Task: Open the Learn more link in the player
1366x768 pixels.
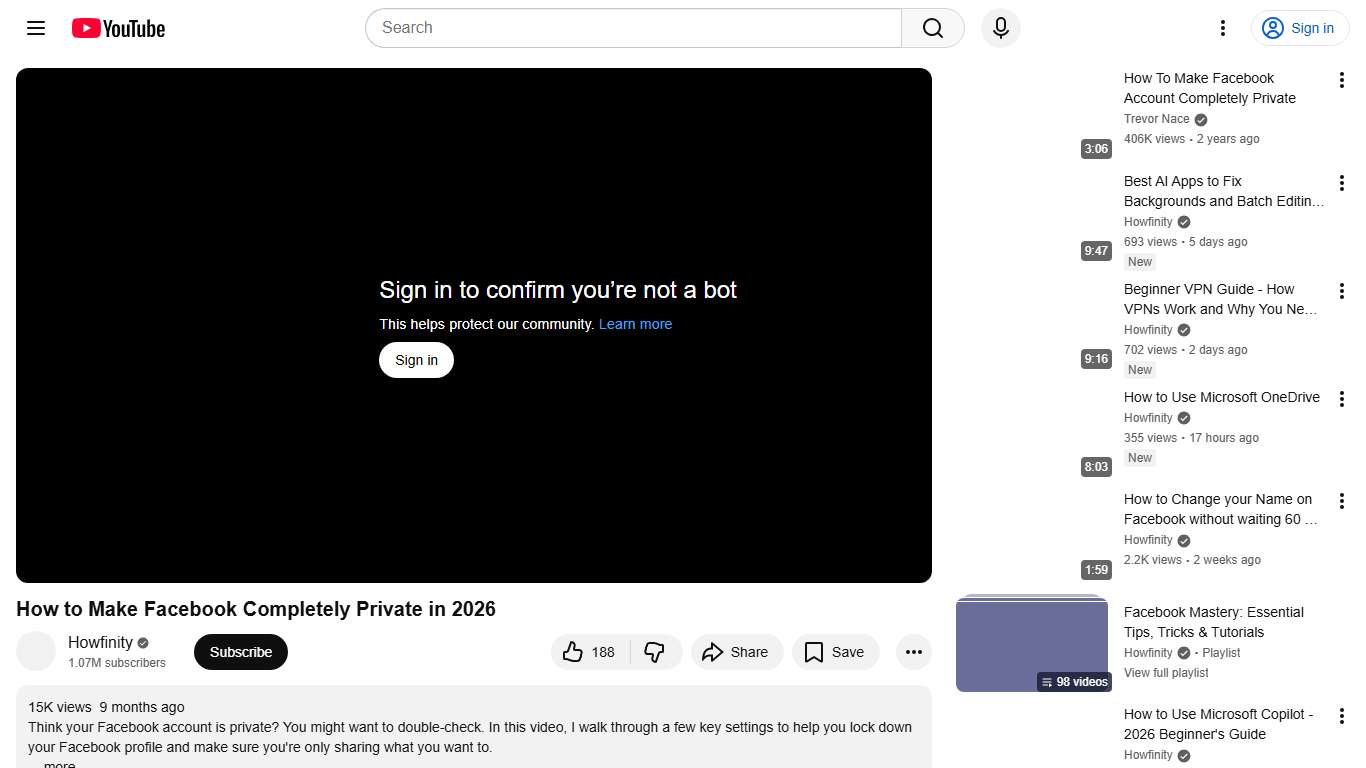Action: pos(635,323)
